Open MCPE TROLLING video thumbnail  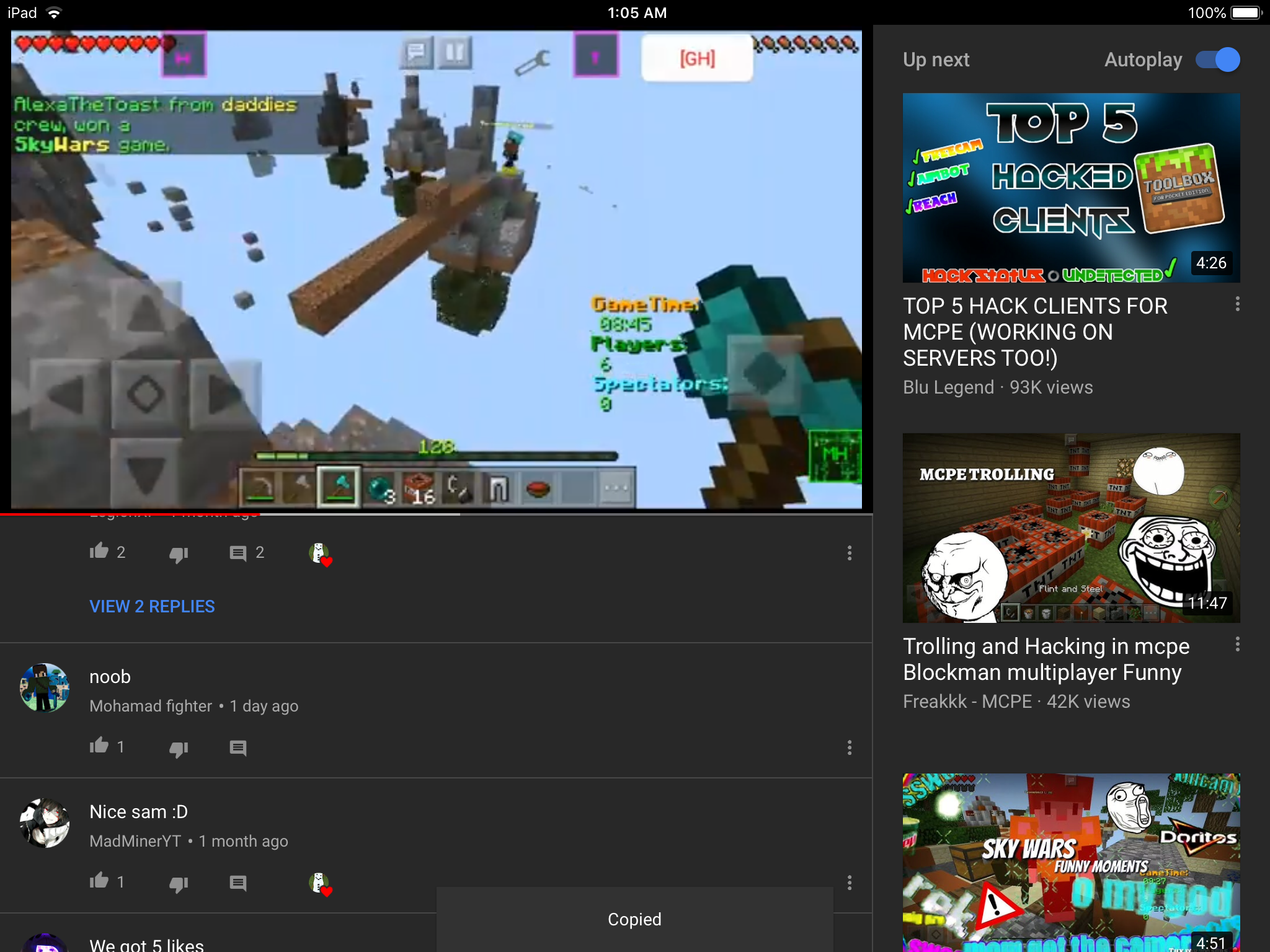pyautogui.click(x=1071, y=528)
